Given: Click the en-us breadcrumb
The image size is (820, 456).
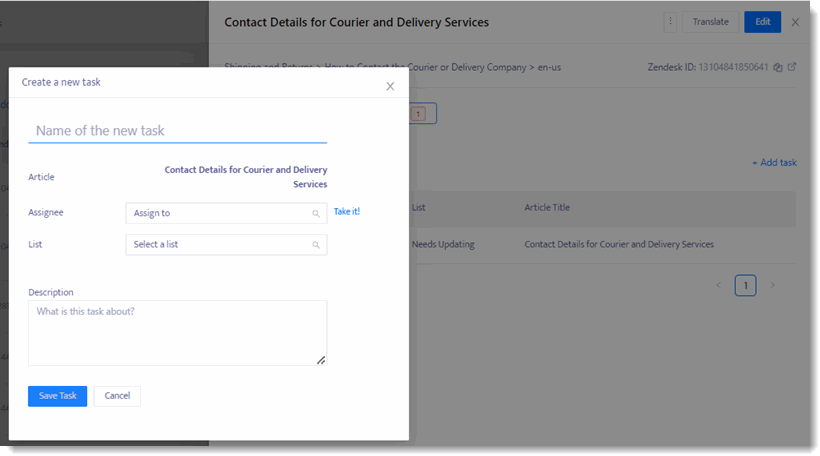Looking at the screenshot, I should (x=549, y=67).
